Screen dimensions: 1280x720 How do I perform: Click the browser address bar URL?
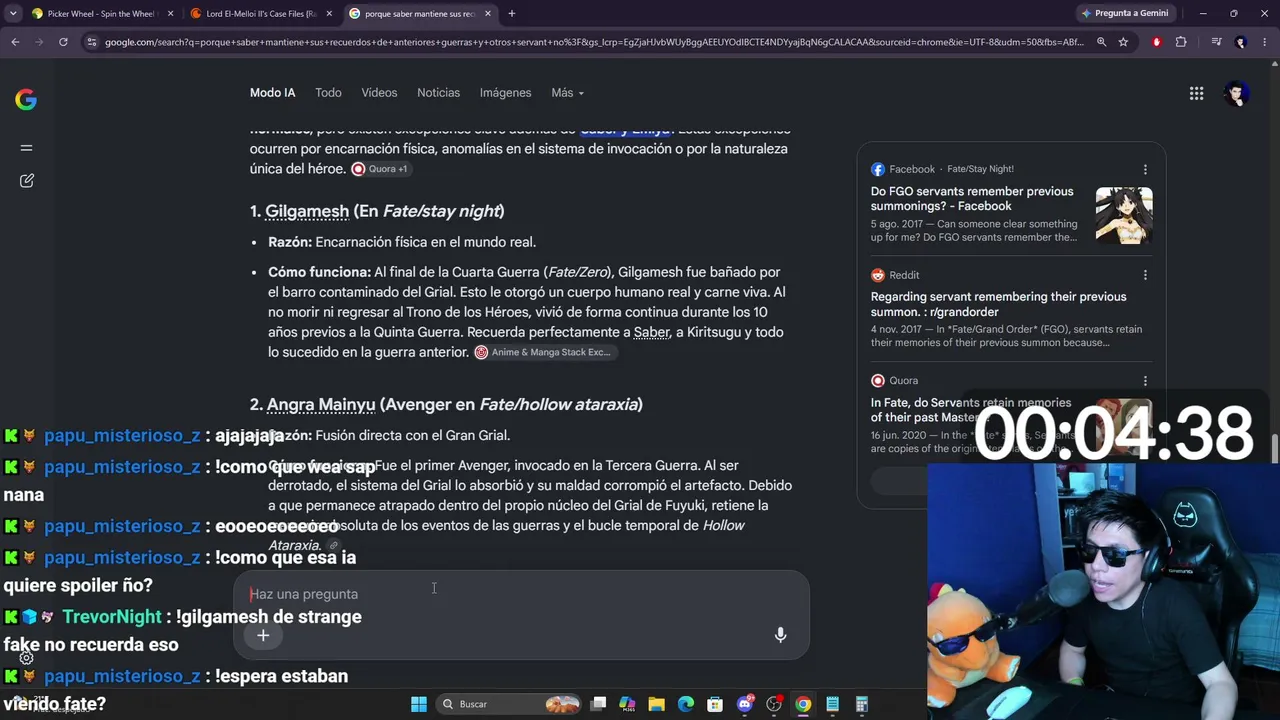594,42
